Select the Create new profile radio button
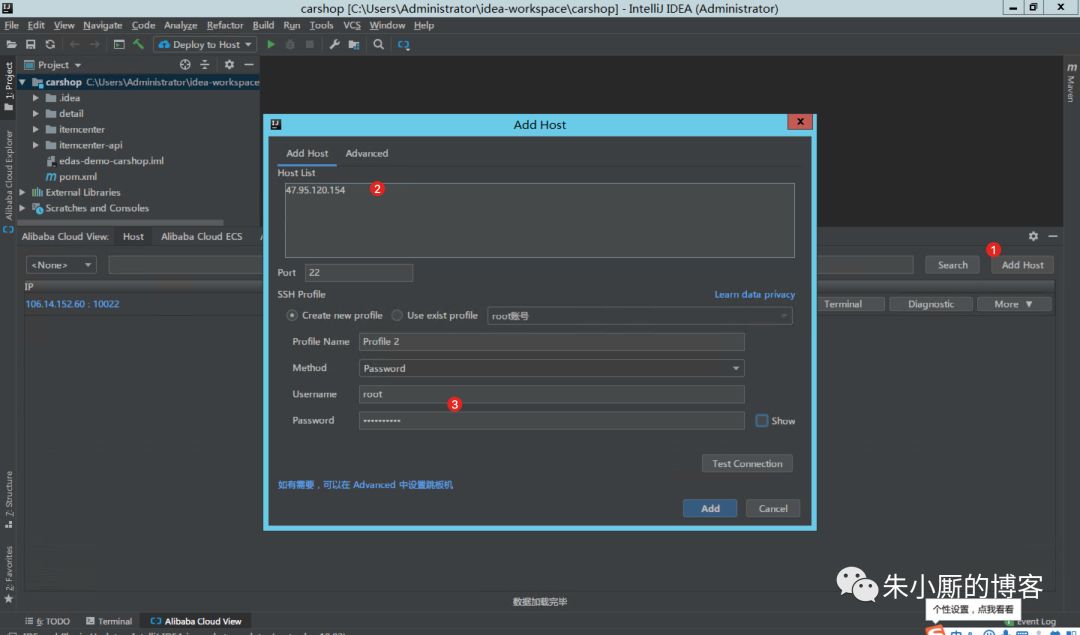Screen dimensions: 1080x635 click(292, 315)
